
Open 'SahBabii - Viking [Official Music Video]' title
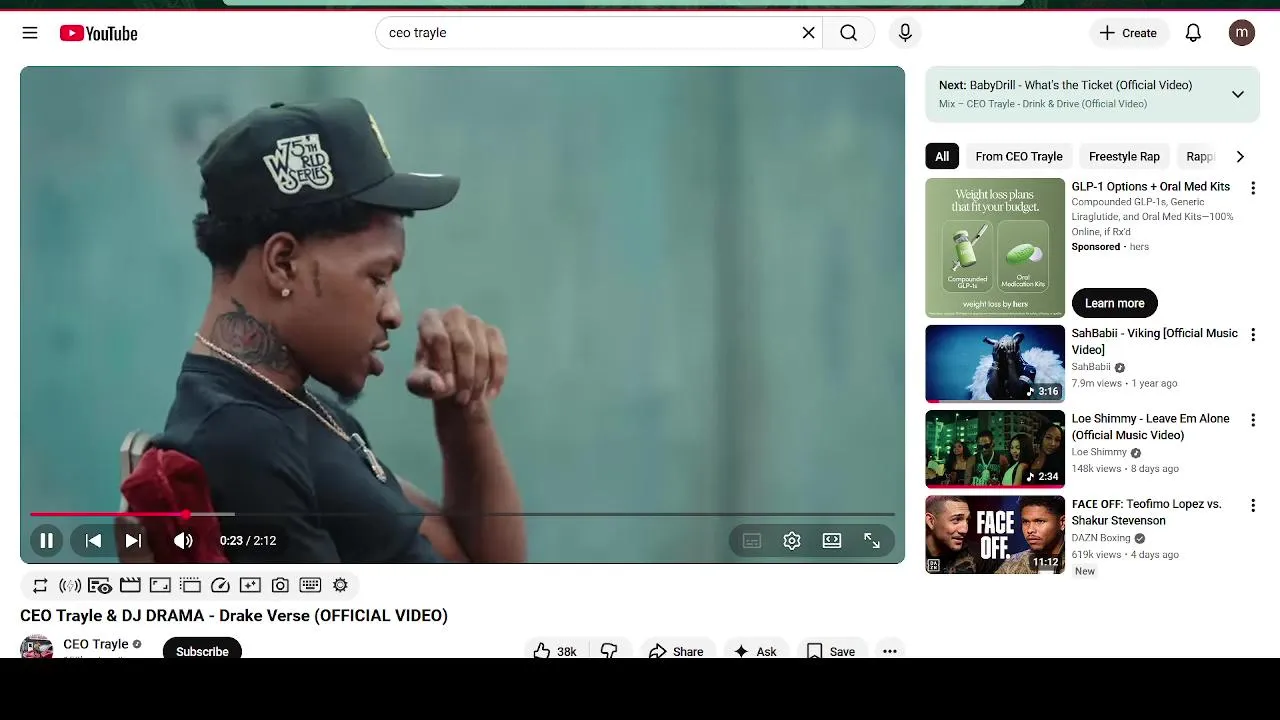coord(1154,341)
